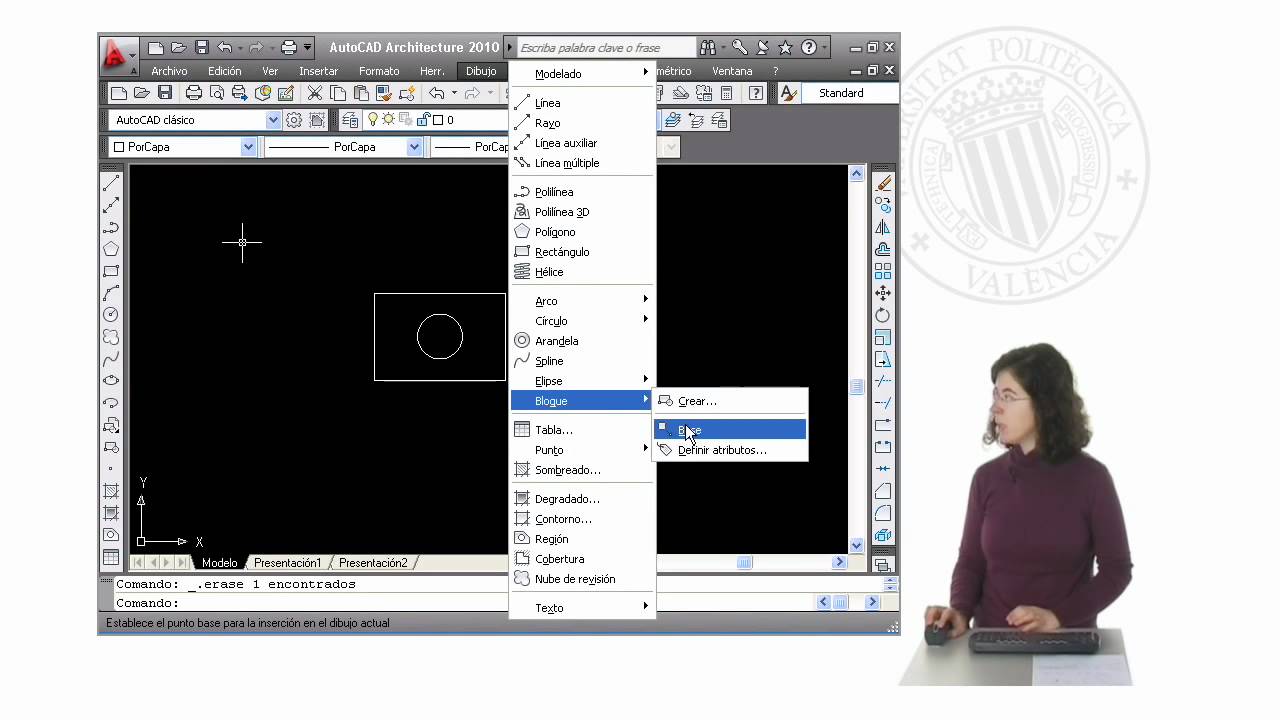This screenshot has width=1280, height=720.
Task: Switch to Presentación2 tab
Action: coord(373,563)
